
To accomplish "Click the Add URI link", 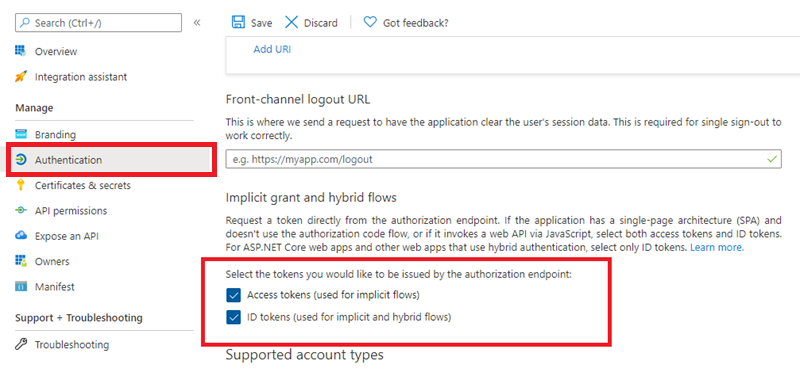I will point(272,50).
